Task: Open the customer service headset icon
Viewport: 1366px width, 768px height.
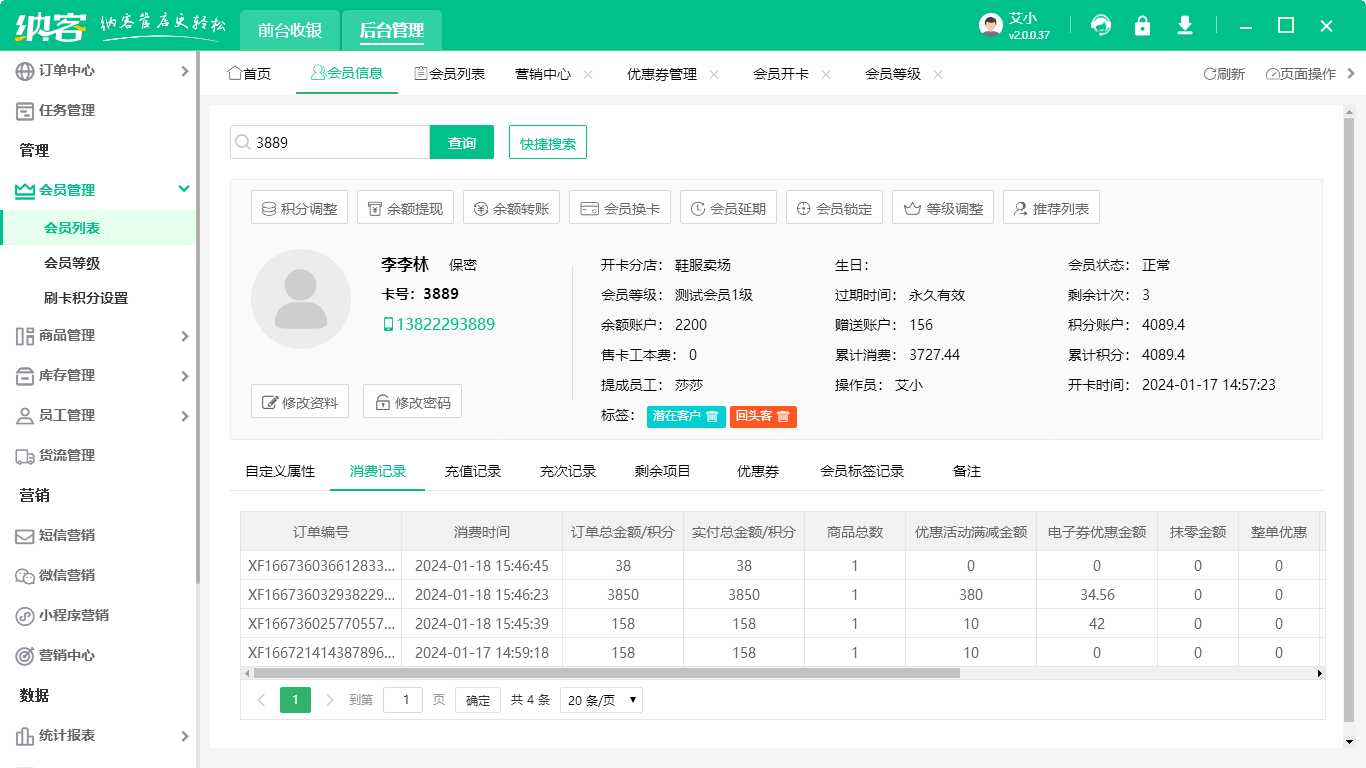Action: (x=1100, y=25)
